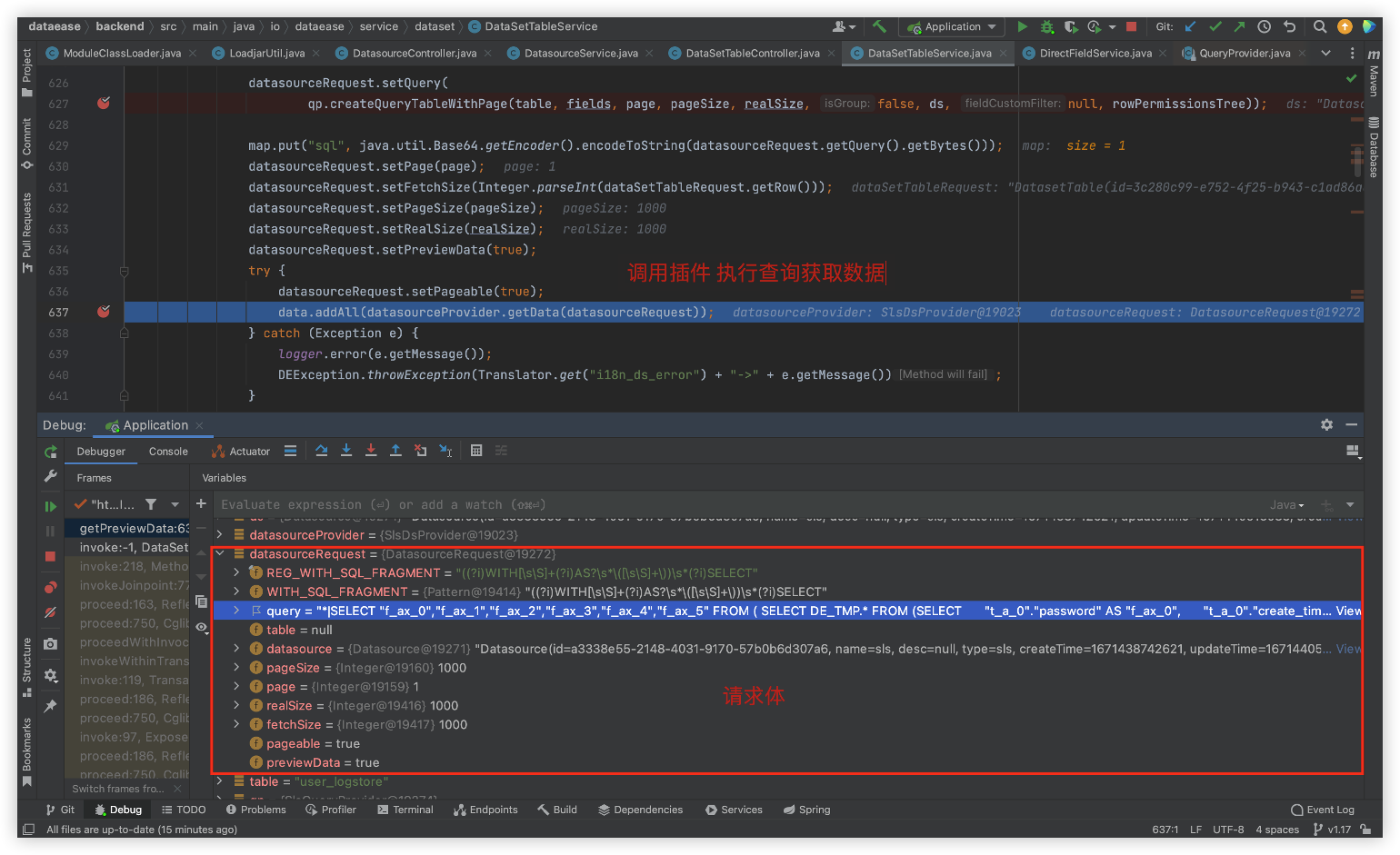Open the Java language dropdown in evaluate bar

1287,505
